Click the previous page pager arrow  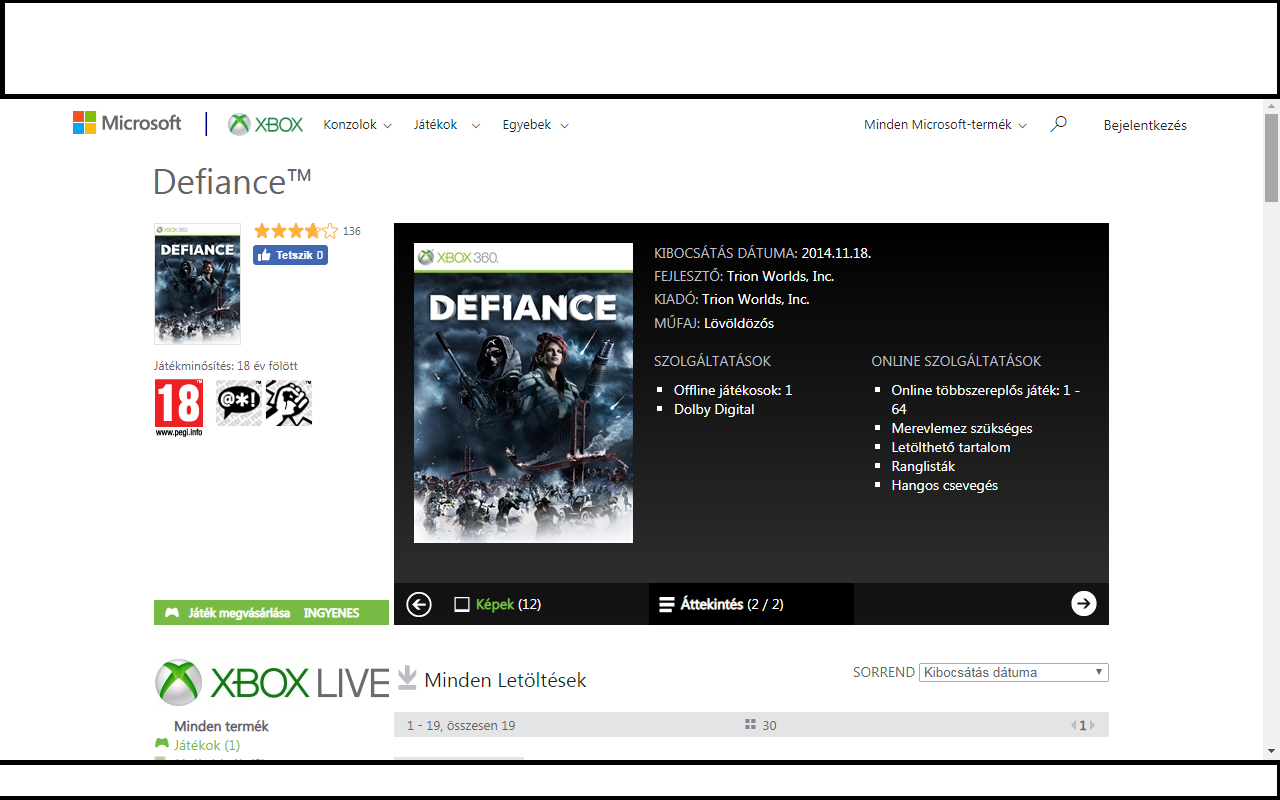(x=1074, y=725)
